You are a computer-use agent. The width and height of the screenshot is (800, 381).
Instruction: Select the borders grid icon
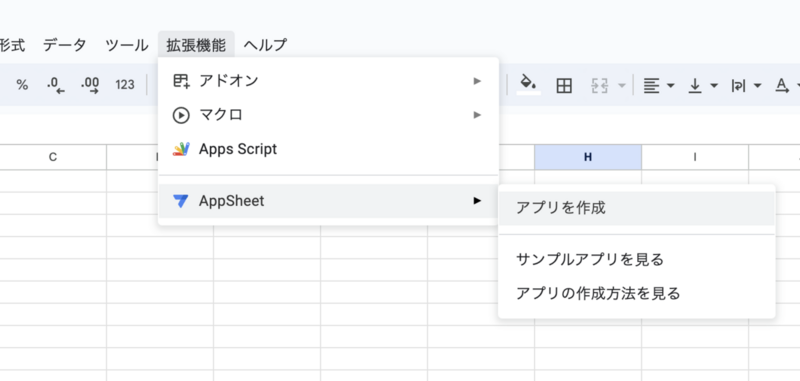pos(564,86)
